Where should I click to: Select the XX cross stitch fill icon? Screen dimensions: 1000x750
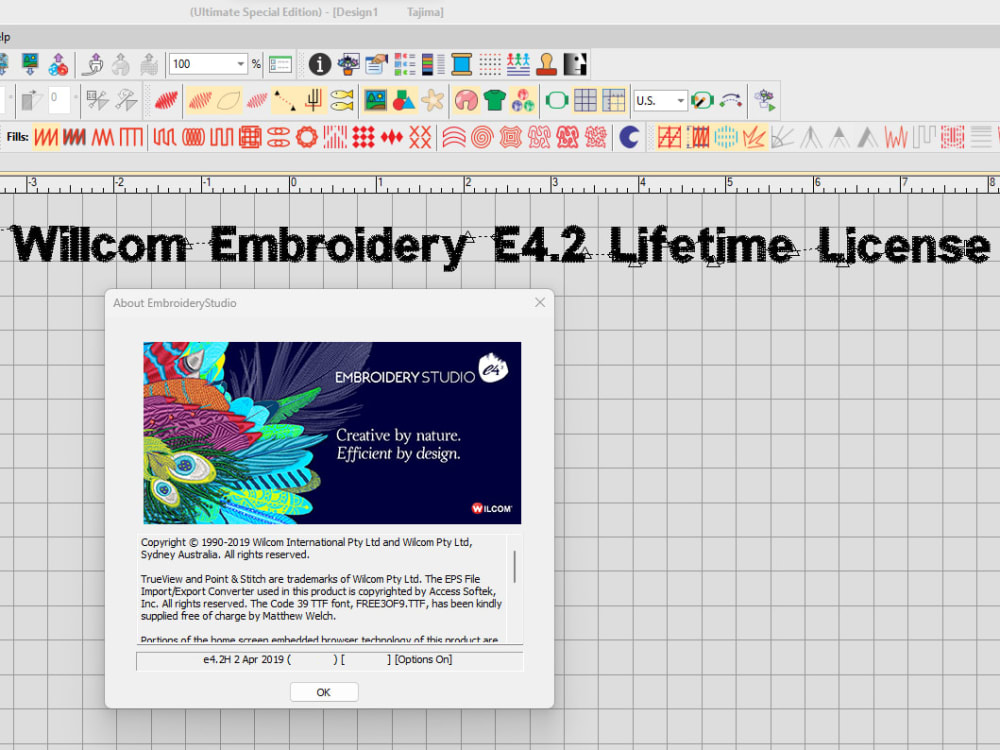(x=420, y=137)
